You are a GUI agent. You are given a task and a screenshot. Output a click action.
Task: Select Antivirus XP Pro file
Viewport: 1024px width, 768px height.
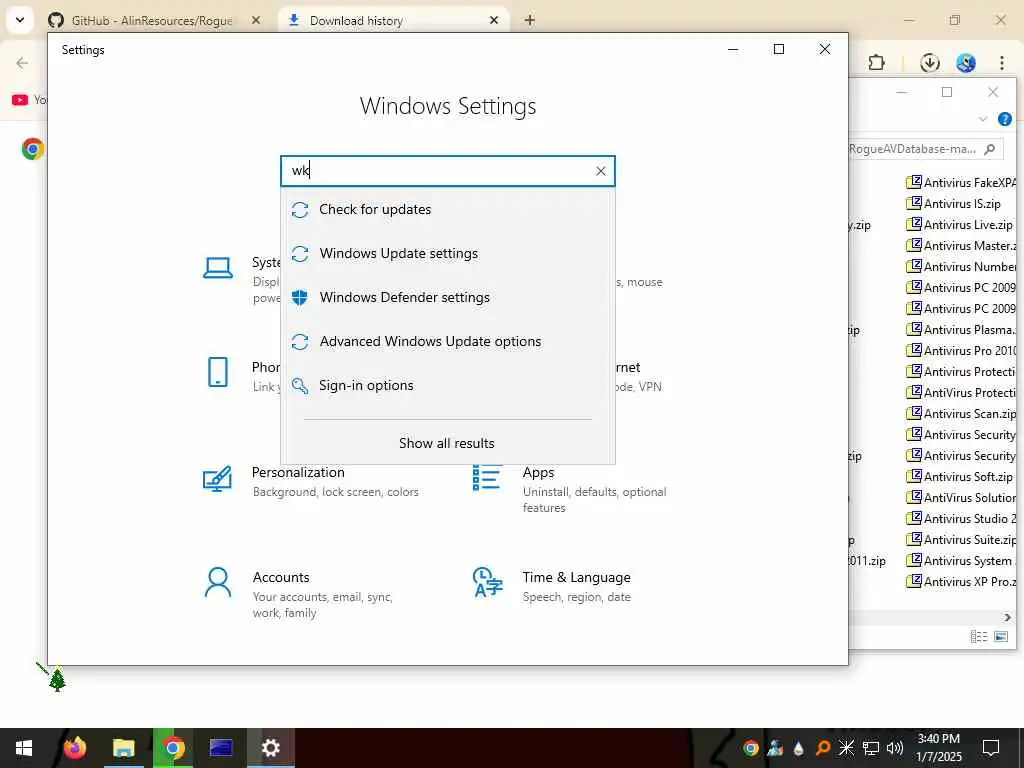(x=961, y=581)
